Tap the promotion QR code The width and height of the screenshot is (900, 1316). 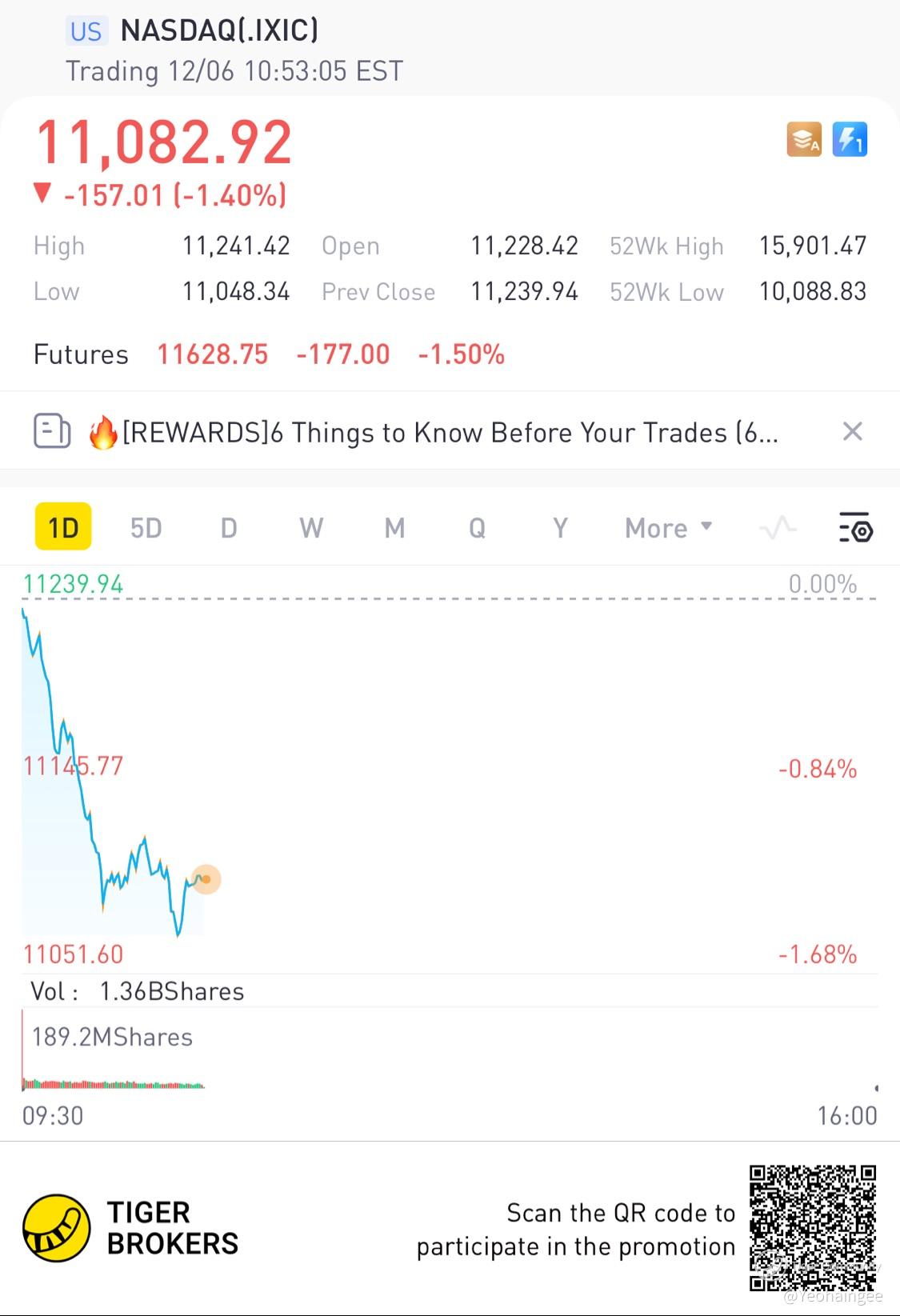[813, 1228]
